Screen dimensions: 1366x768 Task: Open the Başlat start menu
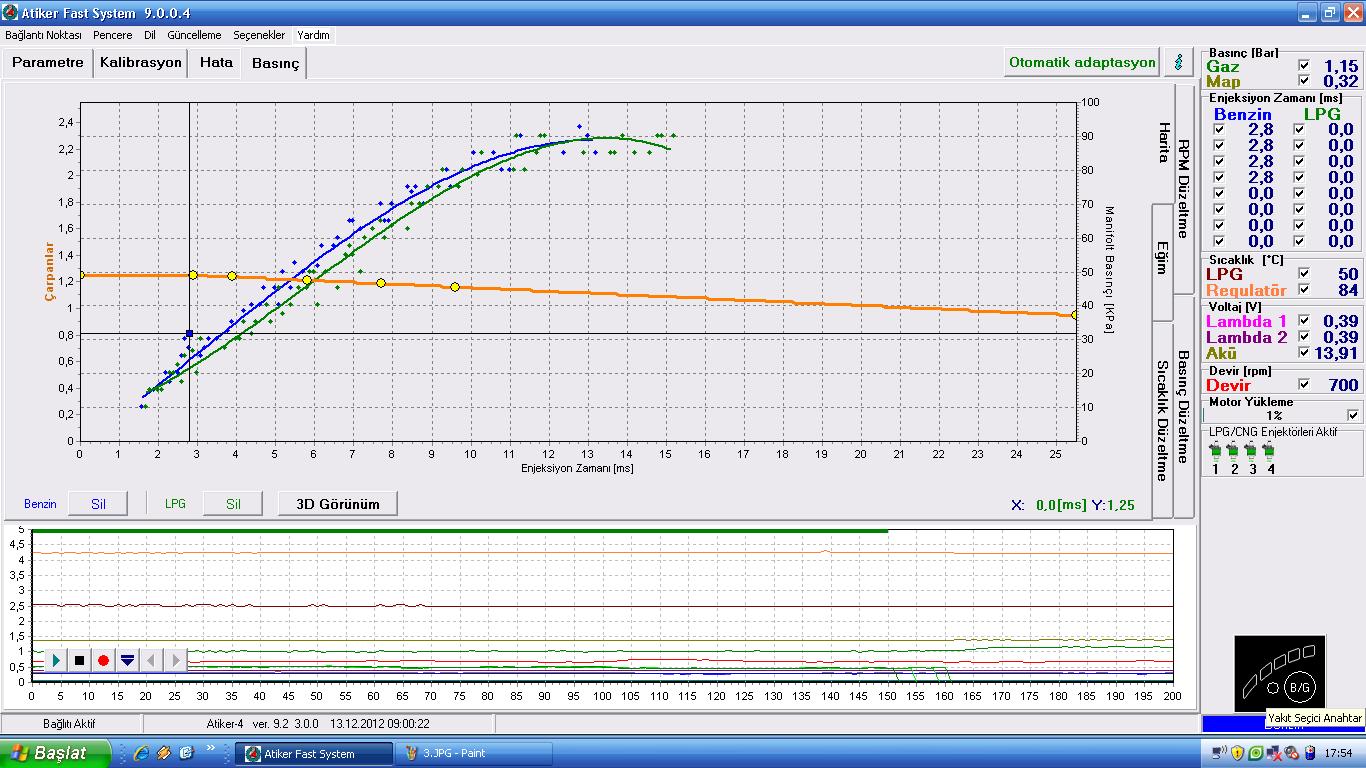pyautogui.click(x=55, y=753)
